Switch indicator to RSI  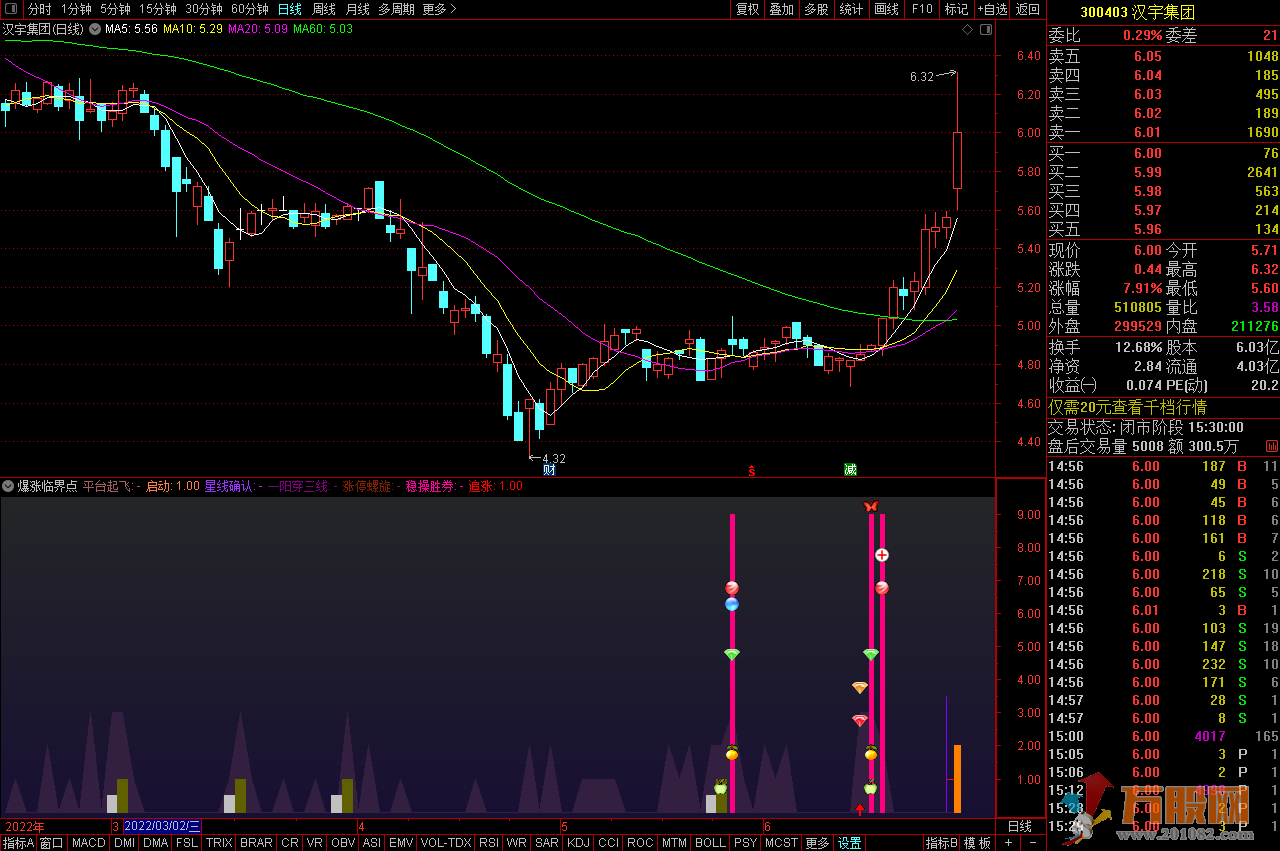(x=489, y=843)
